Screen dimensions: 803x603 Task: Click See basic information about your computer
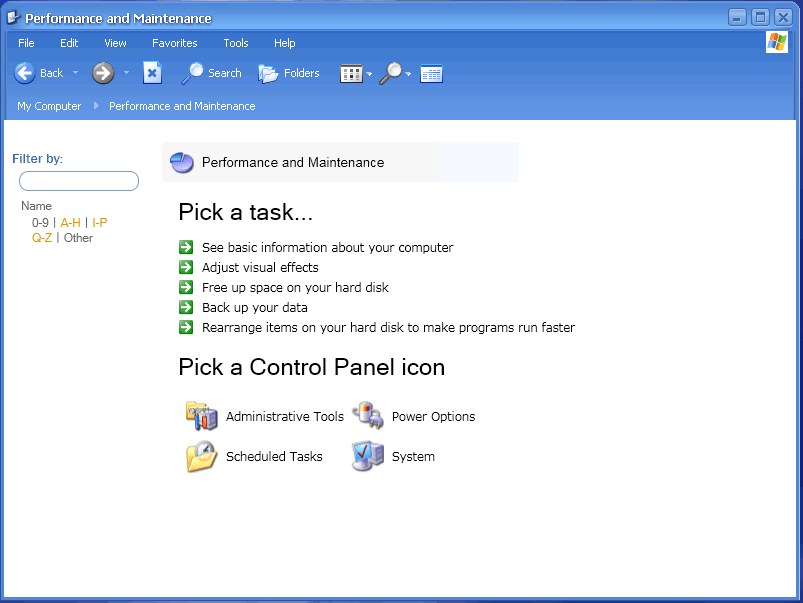(x=327, y=247)
